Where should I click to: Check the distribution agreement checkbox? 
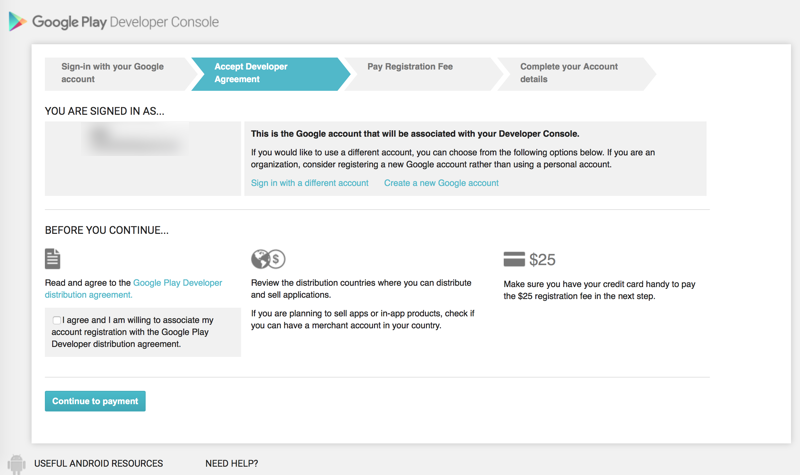tap(57, 320)
